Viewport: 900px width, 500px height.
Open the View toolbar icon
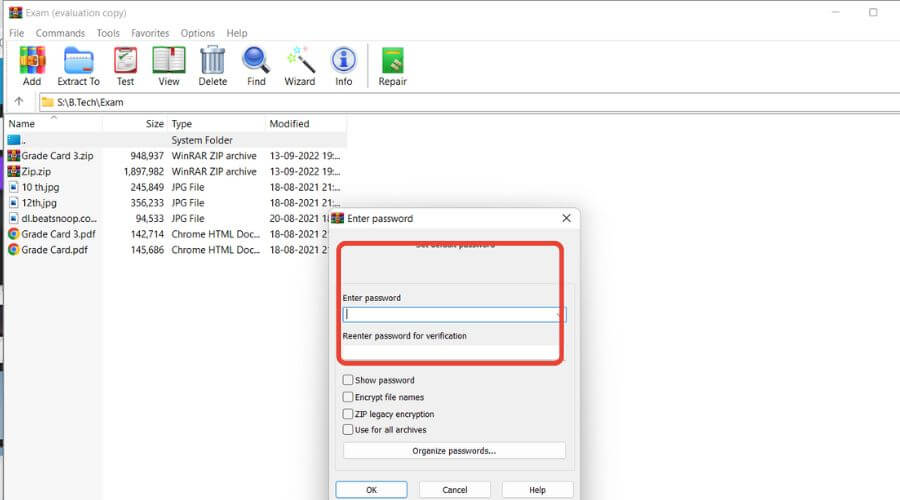click(168, 66)
